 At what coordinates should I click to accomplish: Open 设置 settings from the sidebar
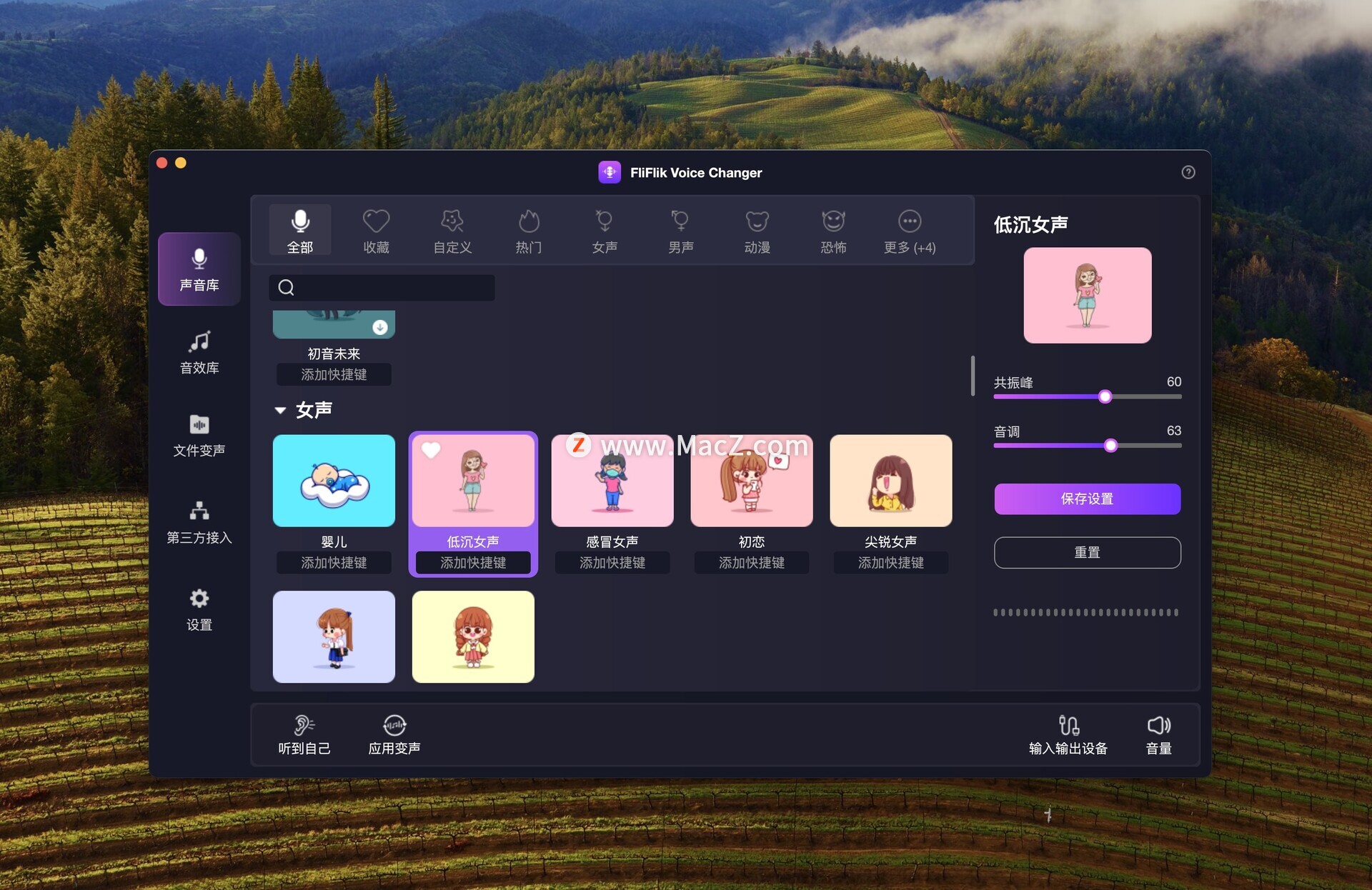click(199, 610)
